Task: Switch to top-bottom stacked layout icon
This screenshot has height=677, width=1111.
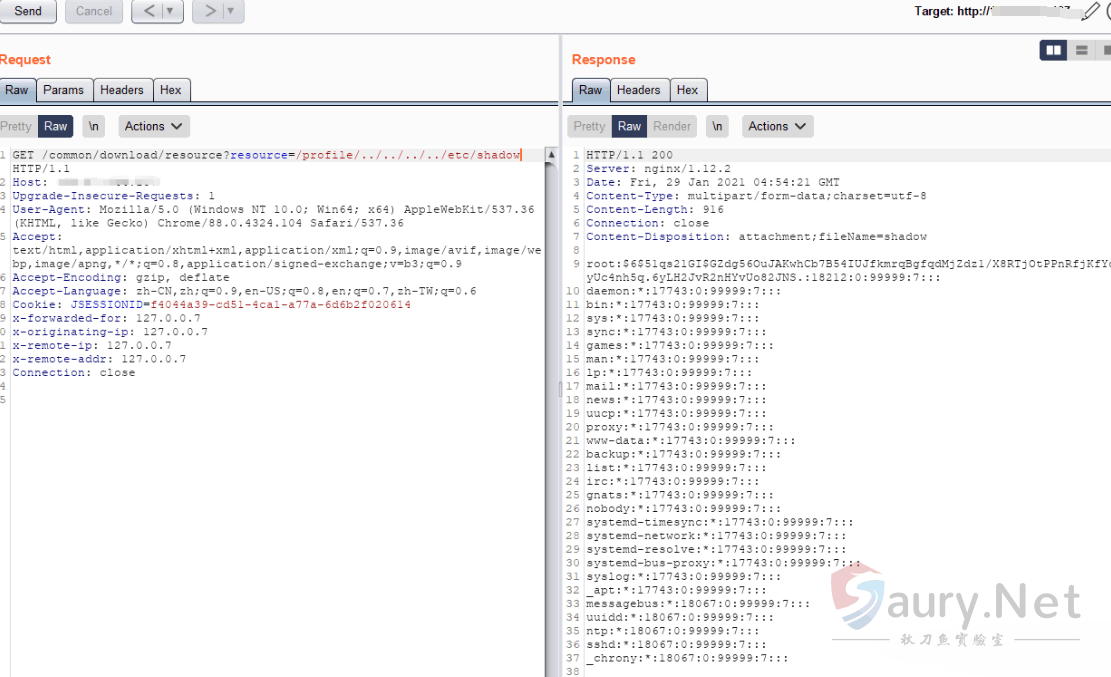Action: click(x=1081, y=50)
